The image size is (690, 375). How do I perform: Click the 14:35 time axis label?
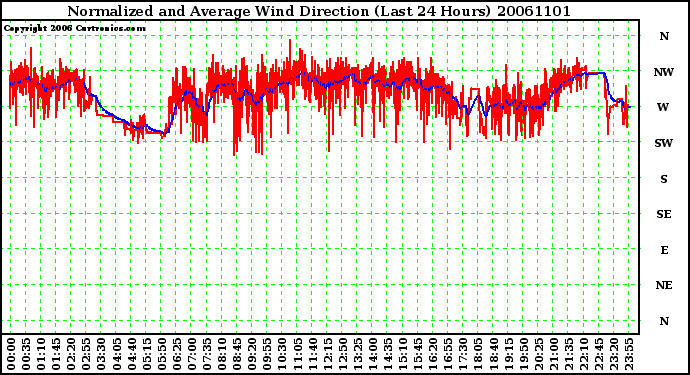pyautogui.click(x=387, y=355)
